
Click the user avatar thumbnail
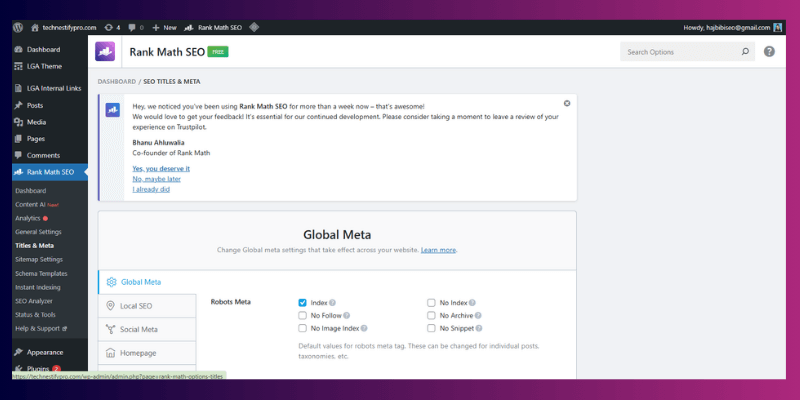click(x=778, y=28)
